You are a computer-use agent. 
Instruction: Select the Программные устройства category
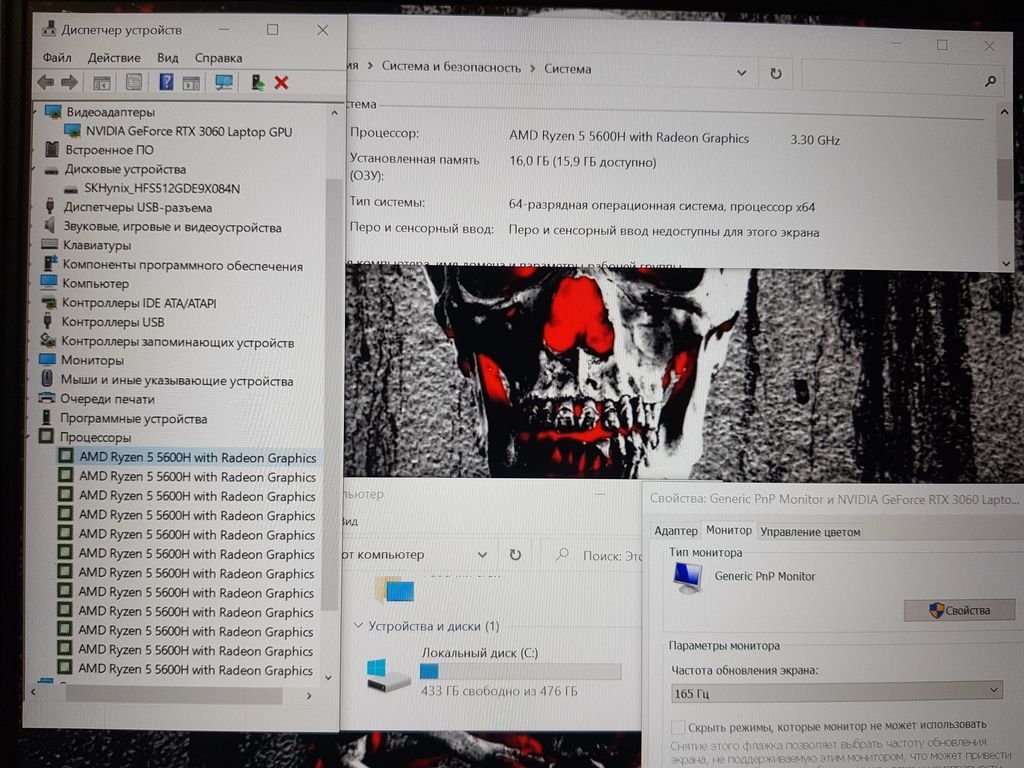pos(134,419)
